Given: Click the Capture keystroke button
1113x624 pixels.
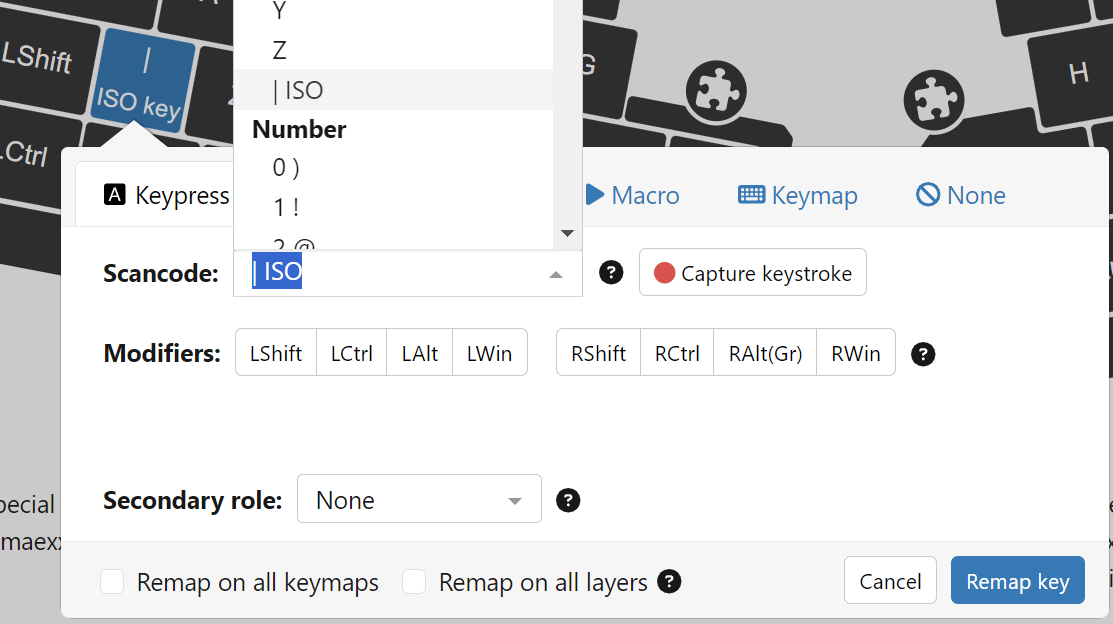Looking at the screenshot, I should [x=752, y=273].
